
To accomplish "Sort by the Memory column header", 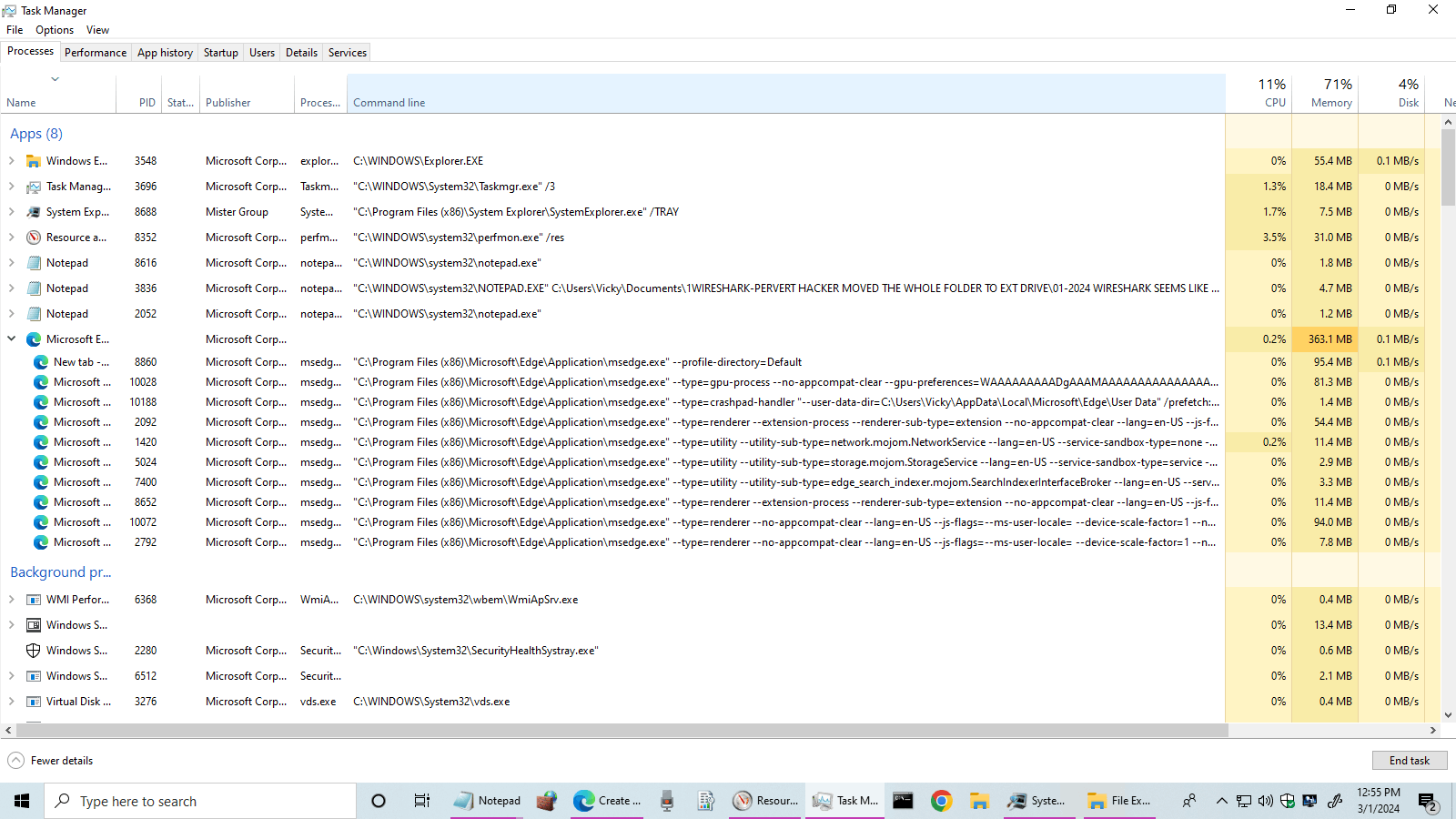I will pos(1325,94).
